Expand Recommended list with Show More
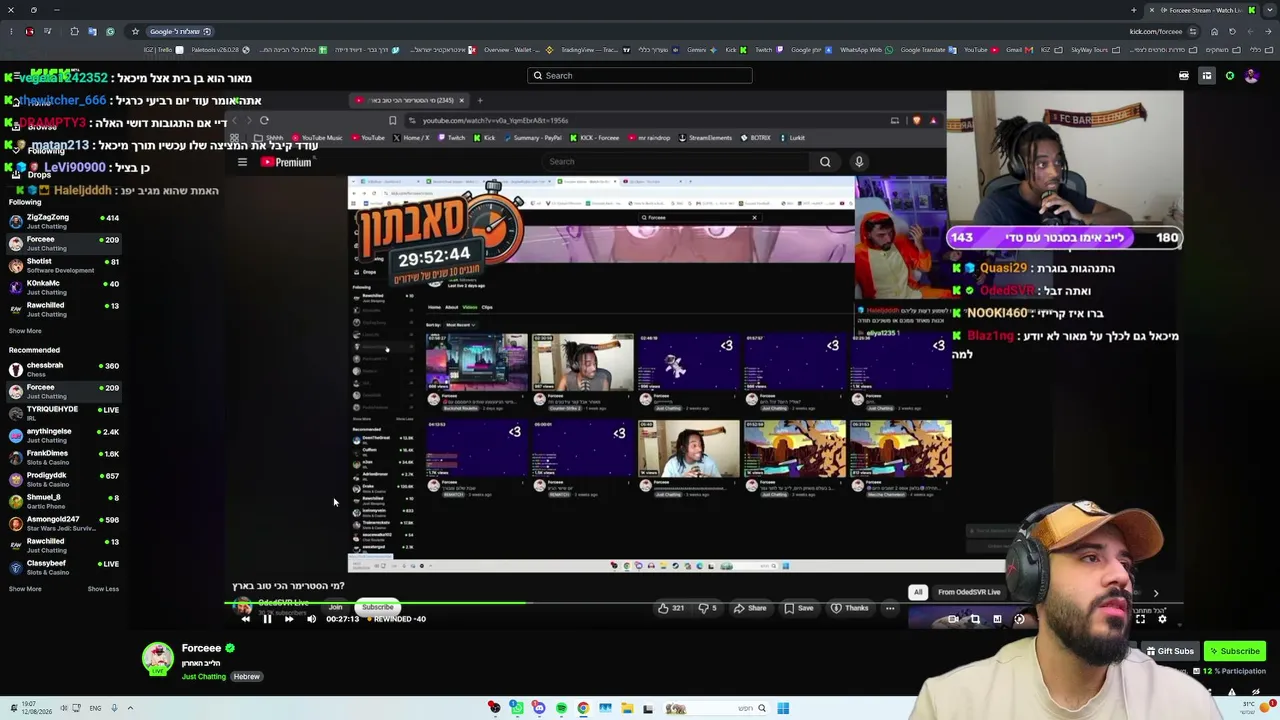This screenshot has height=720, width=1280. point(25,589)
